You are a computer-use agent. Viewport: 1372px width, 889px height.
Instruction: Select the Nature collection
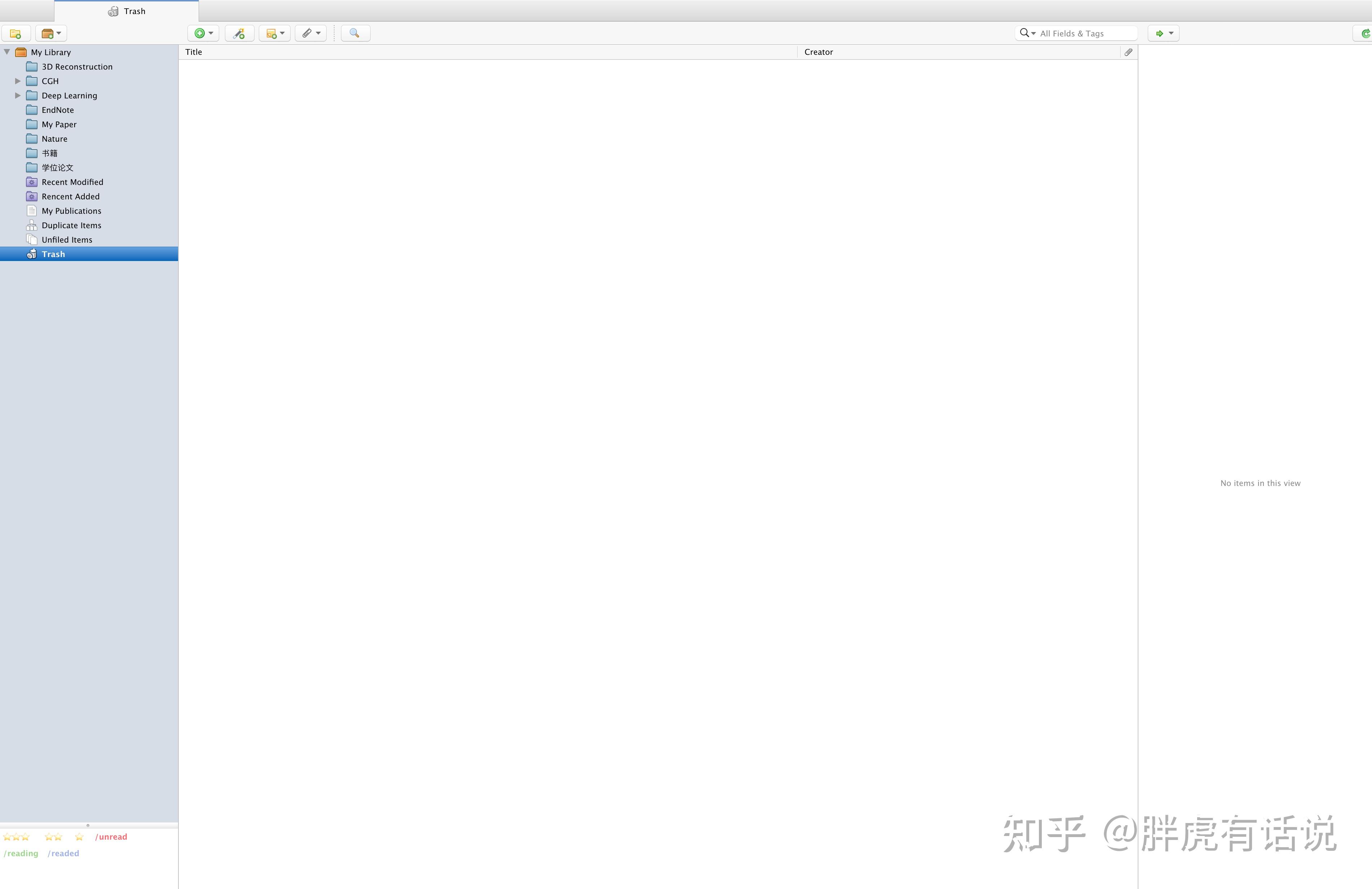click(54, 138)
